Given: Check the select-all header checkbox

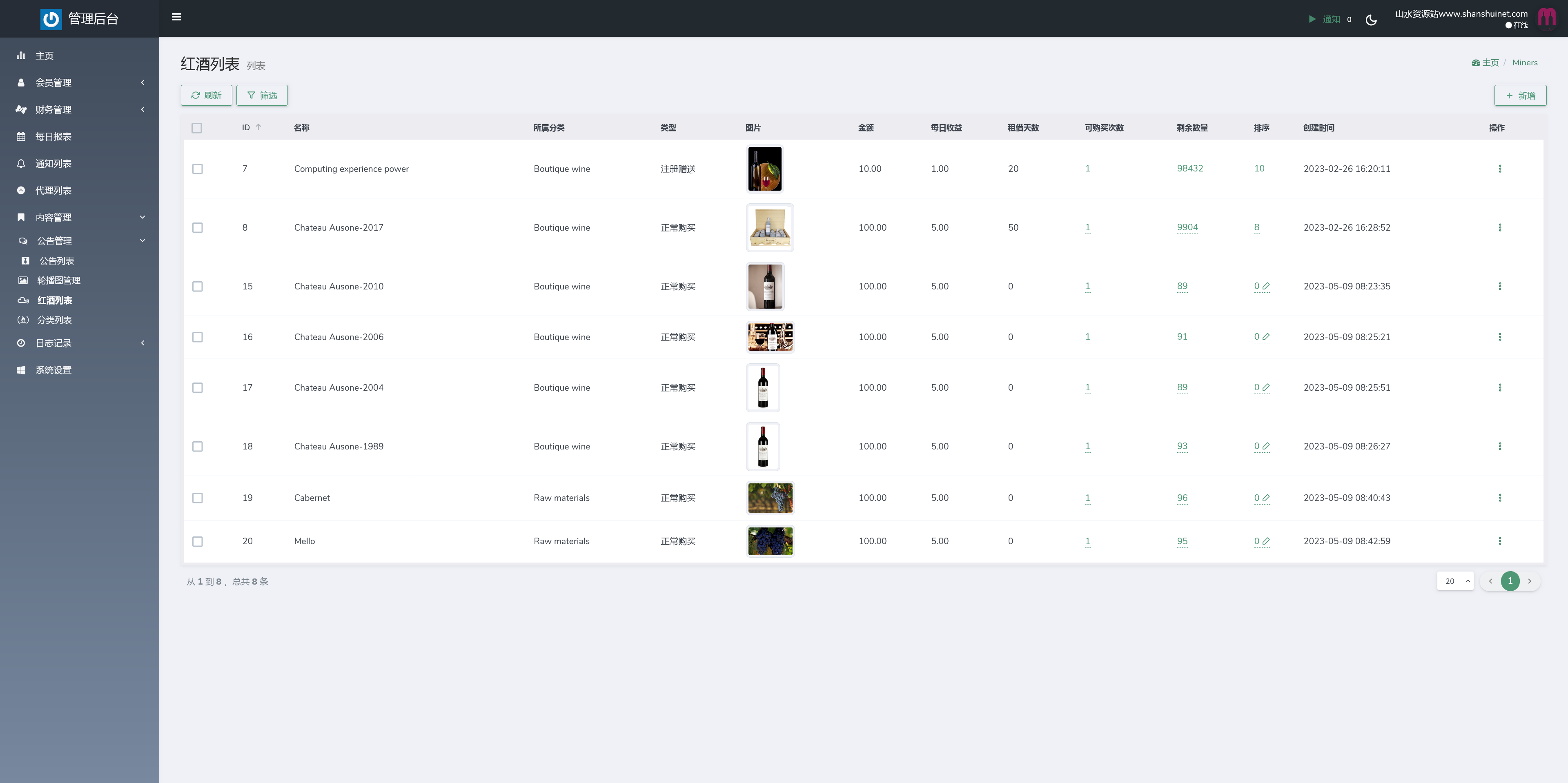Looking at the screenshot, I should click(x=196, y=128).
